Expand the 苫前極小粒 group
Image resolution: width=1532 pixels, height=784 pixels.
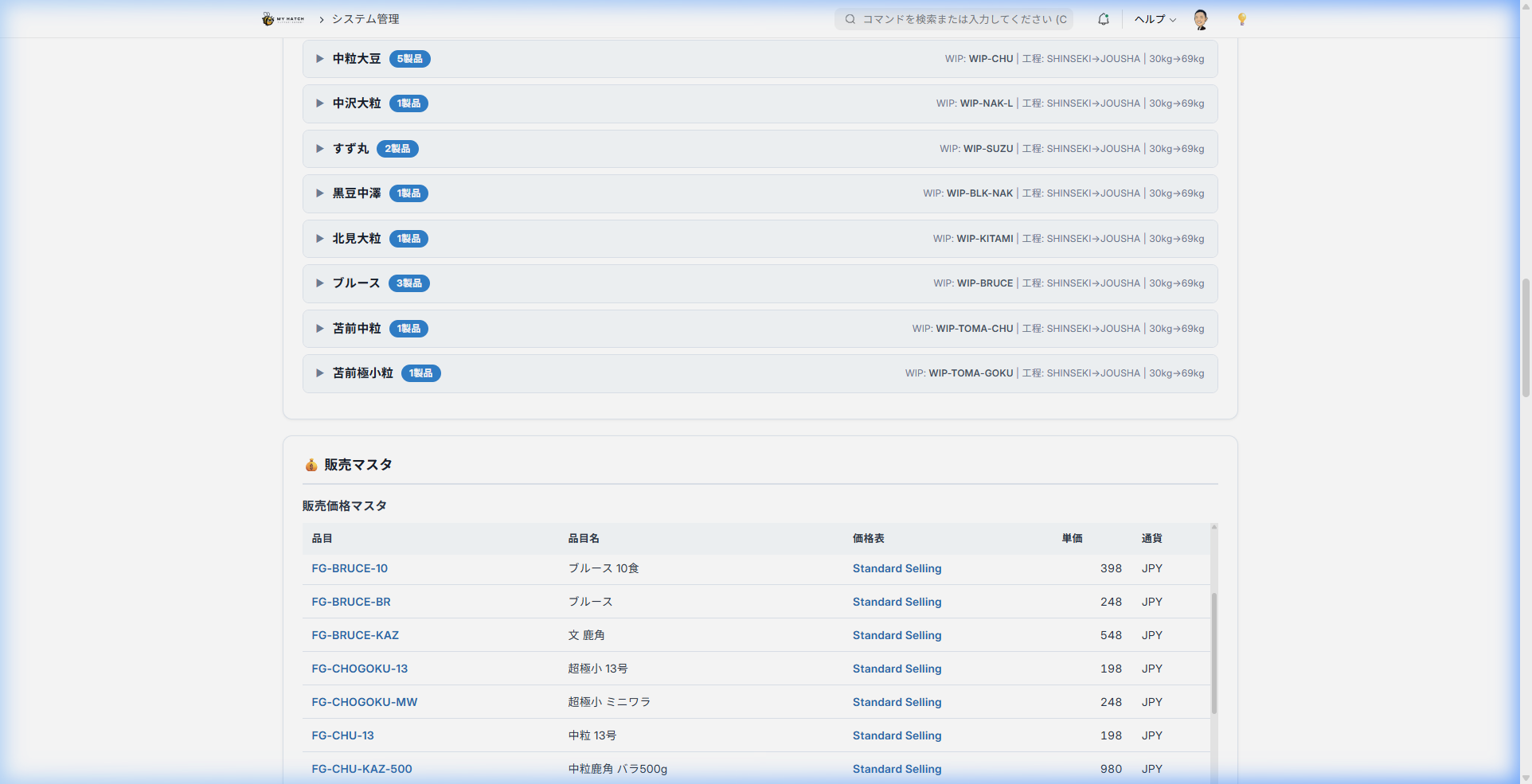[x=319, y=373]
